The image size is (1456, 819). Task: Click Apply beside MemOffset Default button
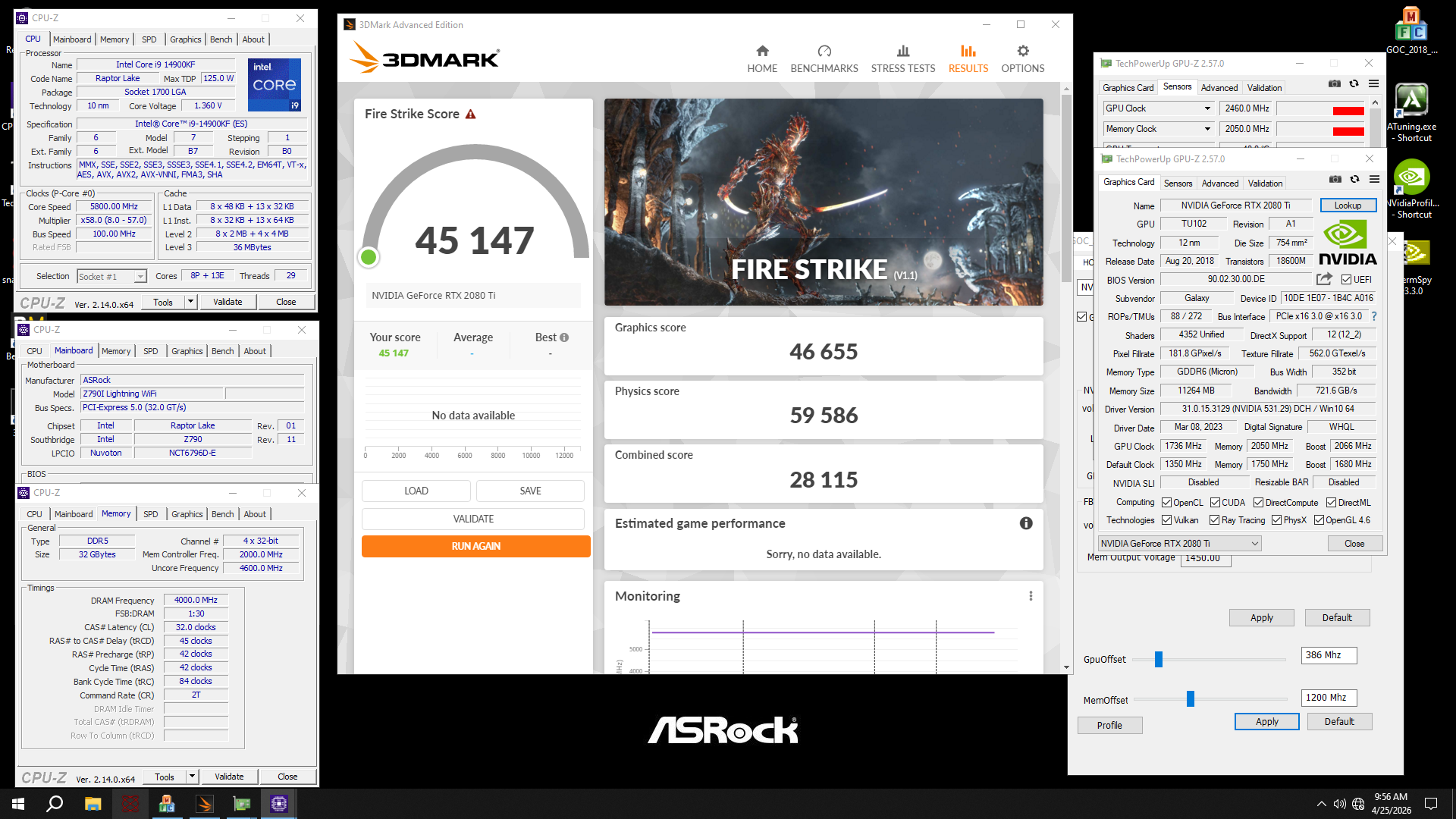point(1266,722)
